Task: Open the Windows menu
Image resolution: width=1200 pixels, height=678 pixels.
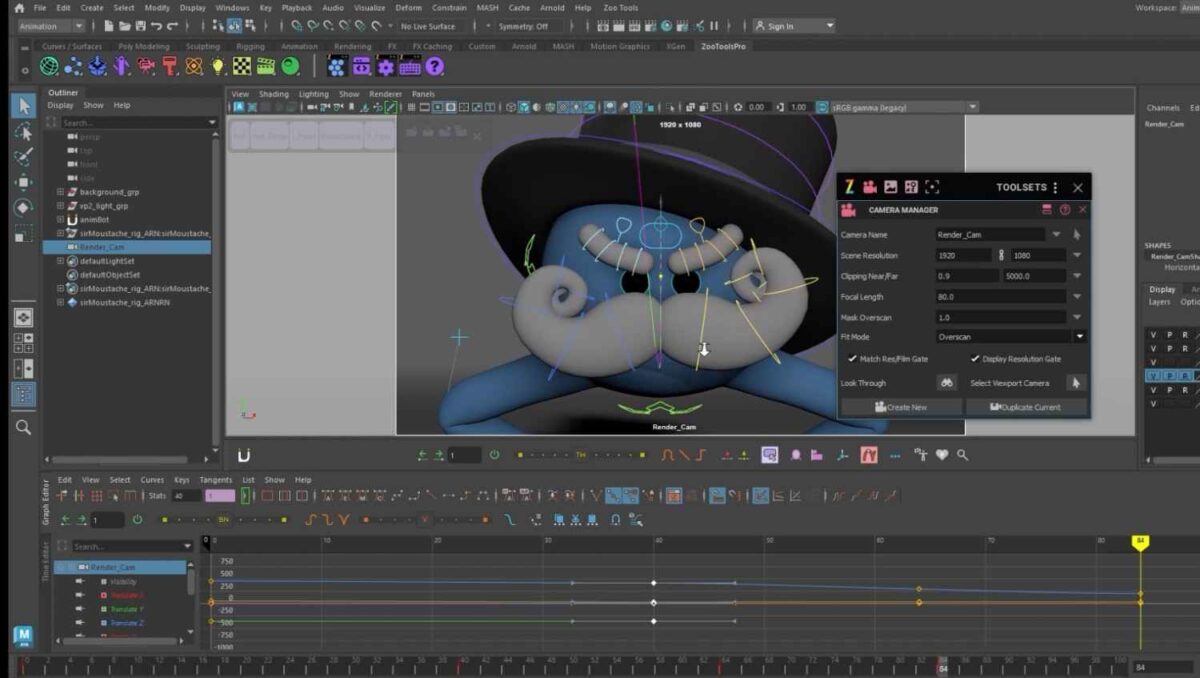Action: coord(233,7)
